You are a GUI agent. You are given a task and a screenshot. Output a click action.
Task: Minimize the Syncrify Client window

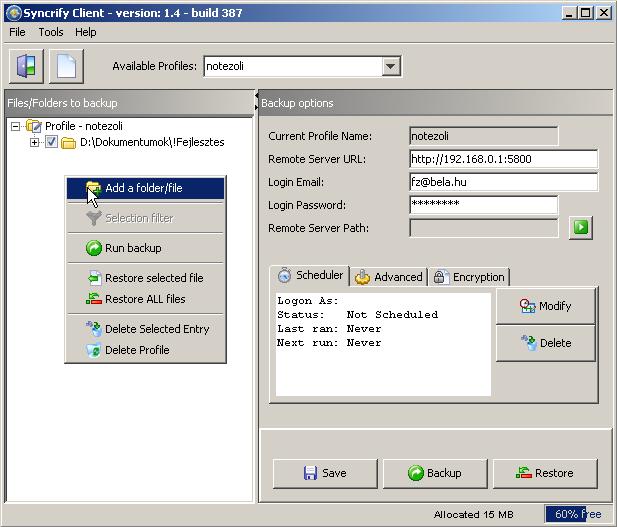tap(569, 13)
